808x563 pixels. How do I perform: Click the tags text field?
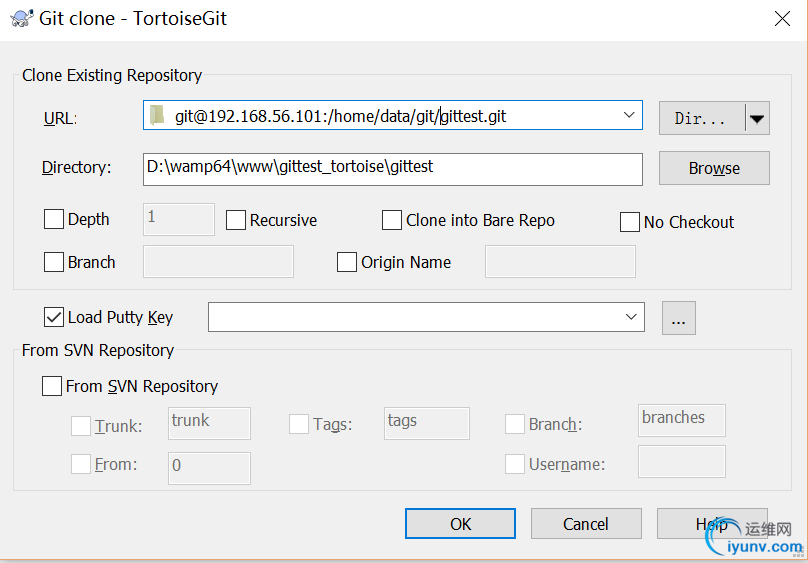[427, 423]
